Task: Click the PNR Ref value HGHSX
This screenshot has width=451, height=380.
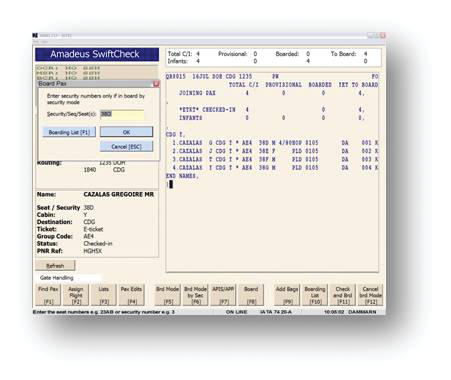Action: [93, 251]
